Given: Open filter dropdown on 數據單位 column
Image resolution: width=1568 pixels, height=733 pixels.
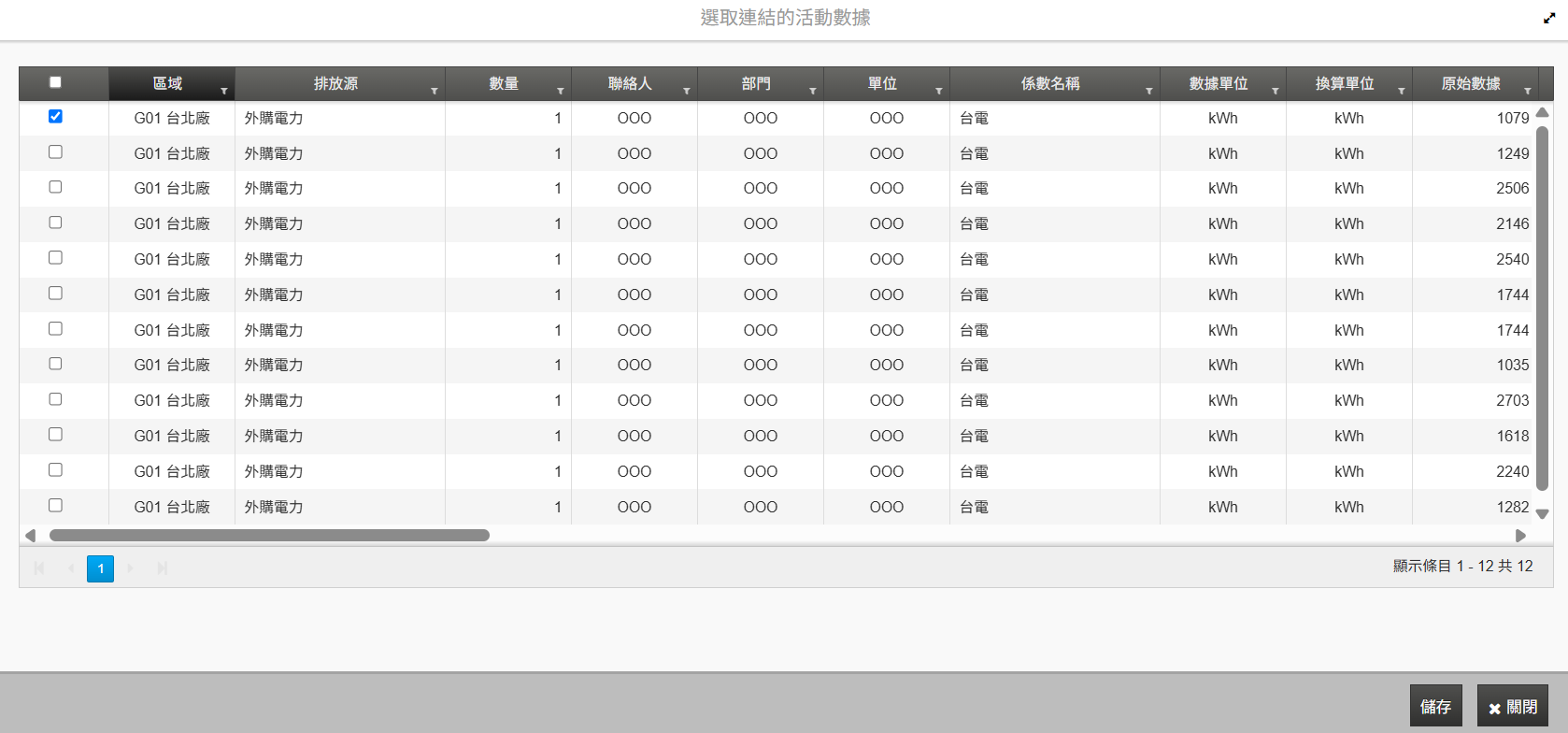Looking at the screenshot, I should (x=1276, y=91).
